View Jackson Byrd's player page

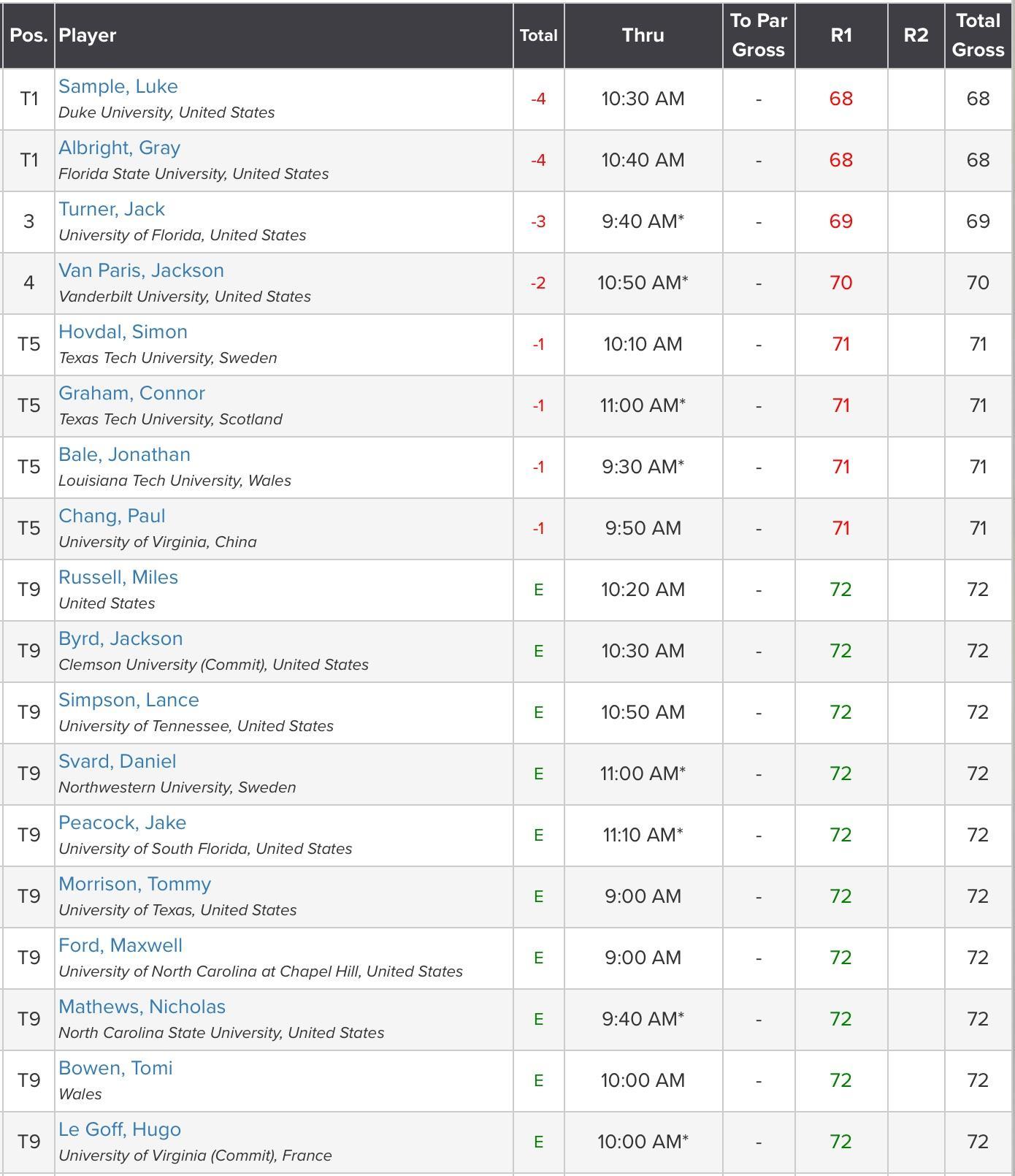(120, 638)
